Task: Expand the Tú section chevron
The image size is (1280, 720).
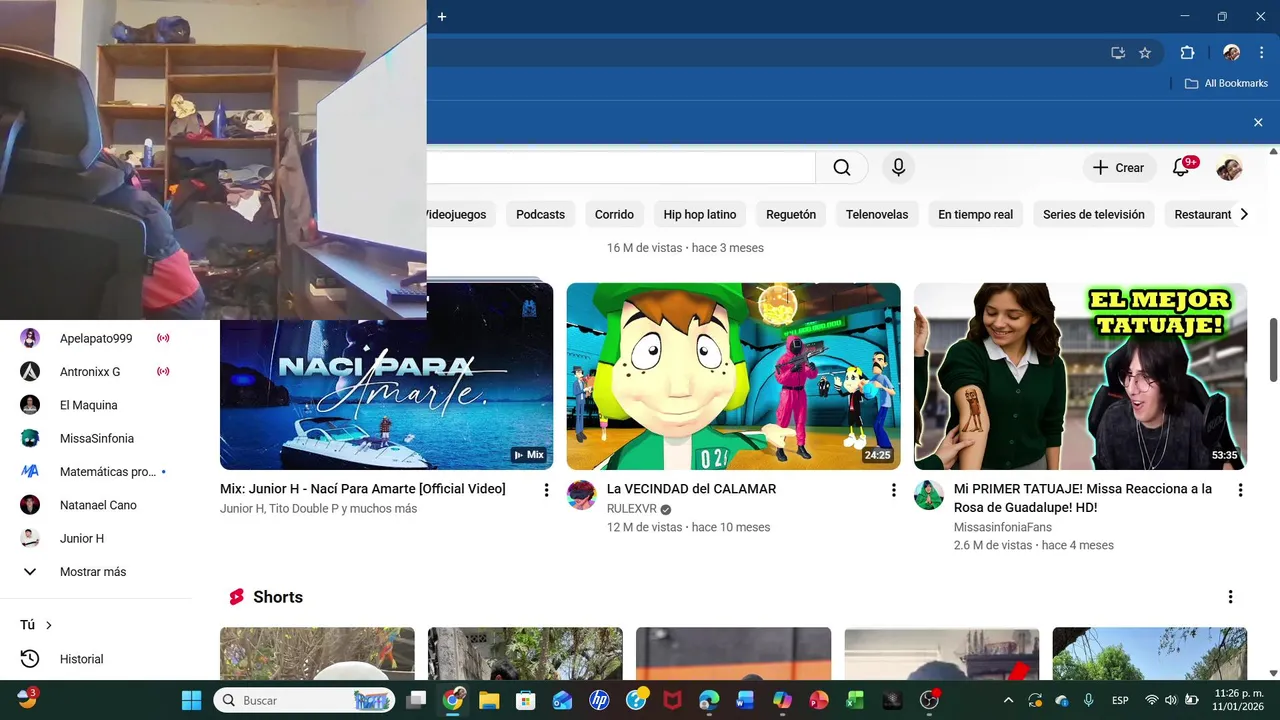Action: coord(49,625)
